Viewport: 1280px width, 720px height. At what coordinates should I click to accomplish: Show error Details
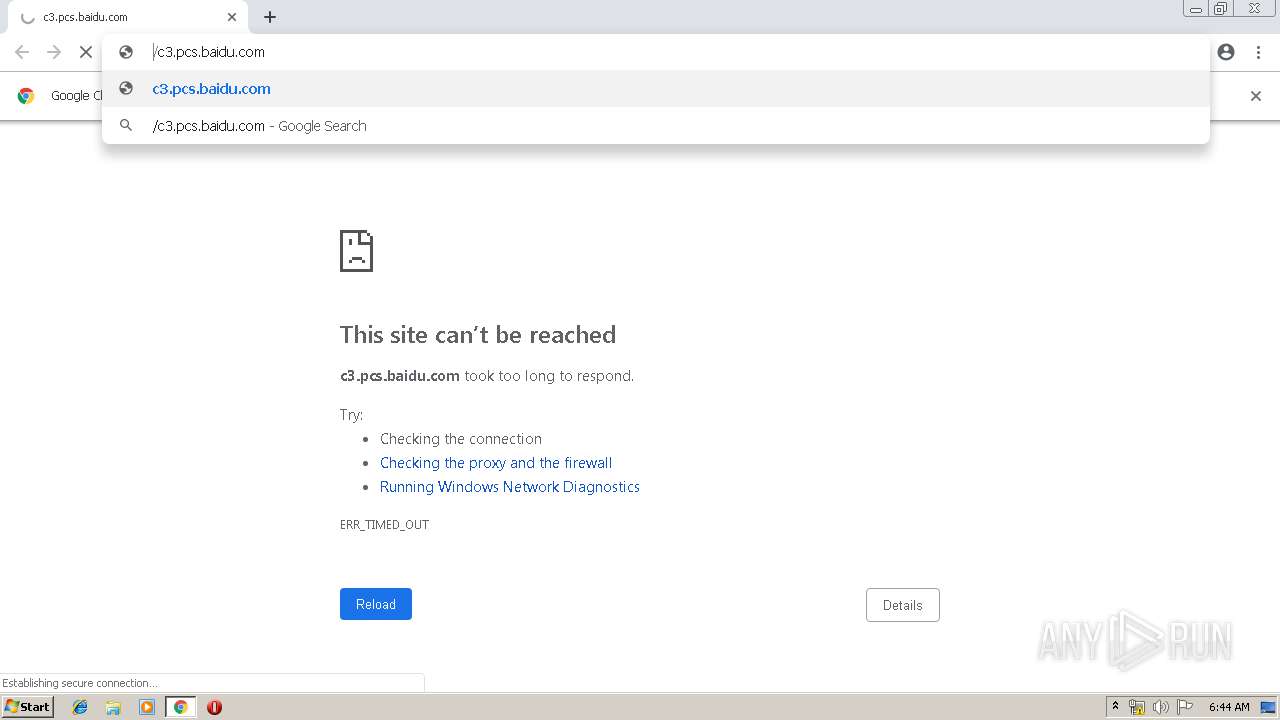pyautogui.click(x=903, y=605)
